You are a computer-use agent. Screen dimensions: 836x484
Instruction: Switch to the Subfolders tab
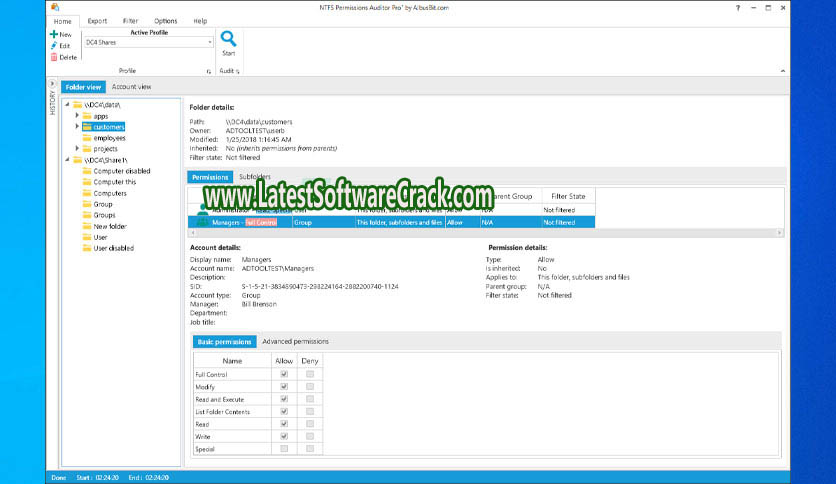[255, 176]
